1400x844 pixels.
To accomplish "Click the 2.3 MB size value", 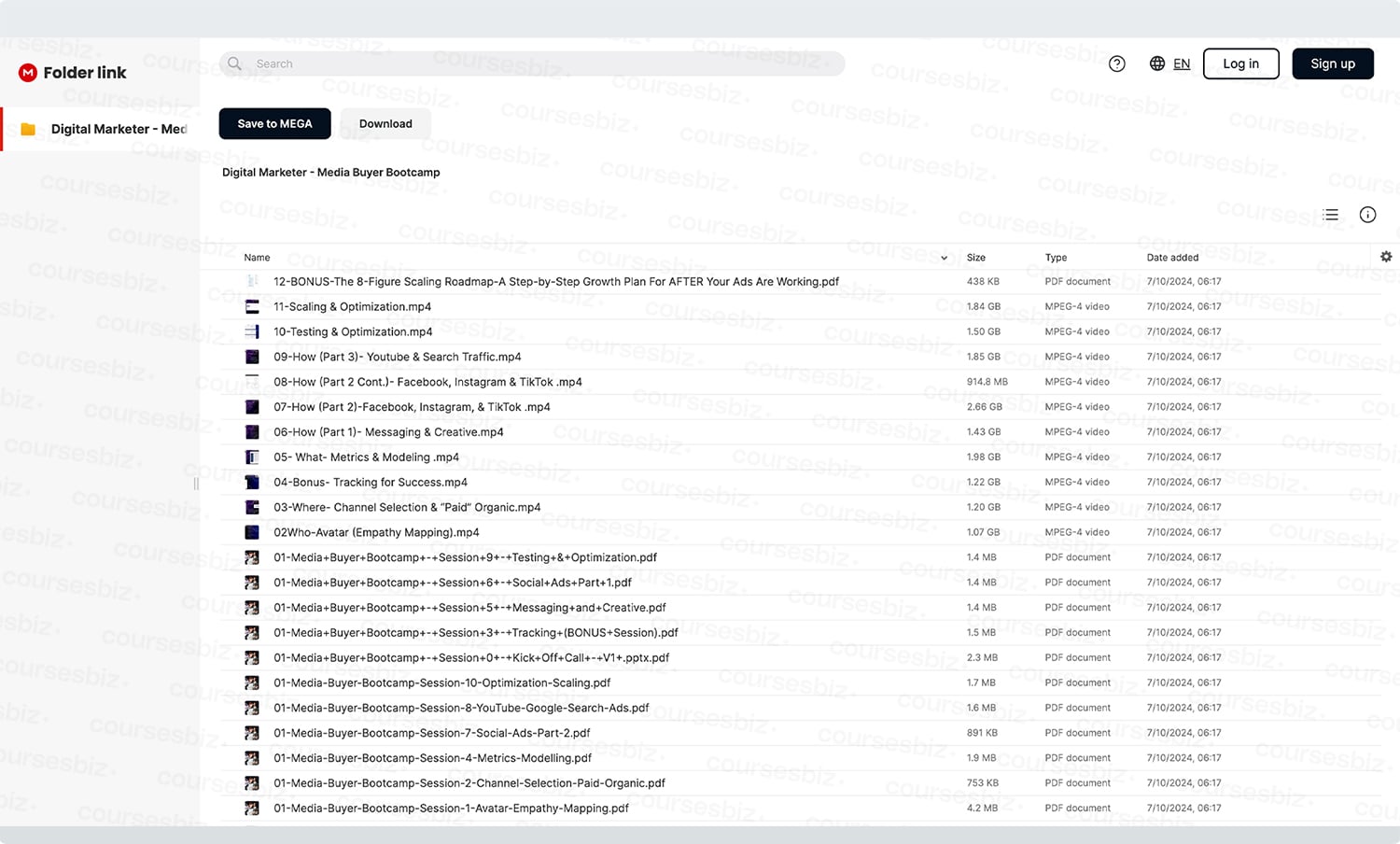I will (x=982, y=658).
